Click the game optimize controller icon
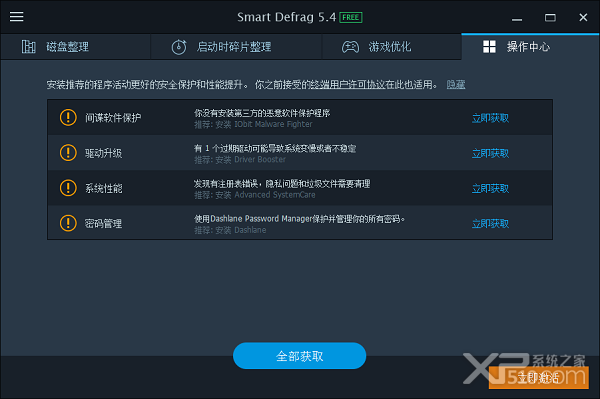600x399 pixels. (350, 47)
